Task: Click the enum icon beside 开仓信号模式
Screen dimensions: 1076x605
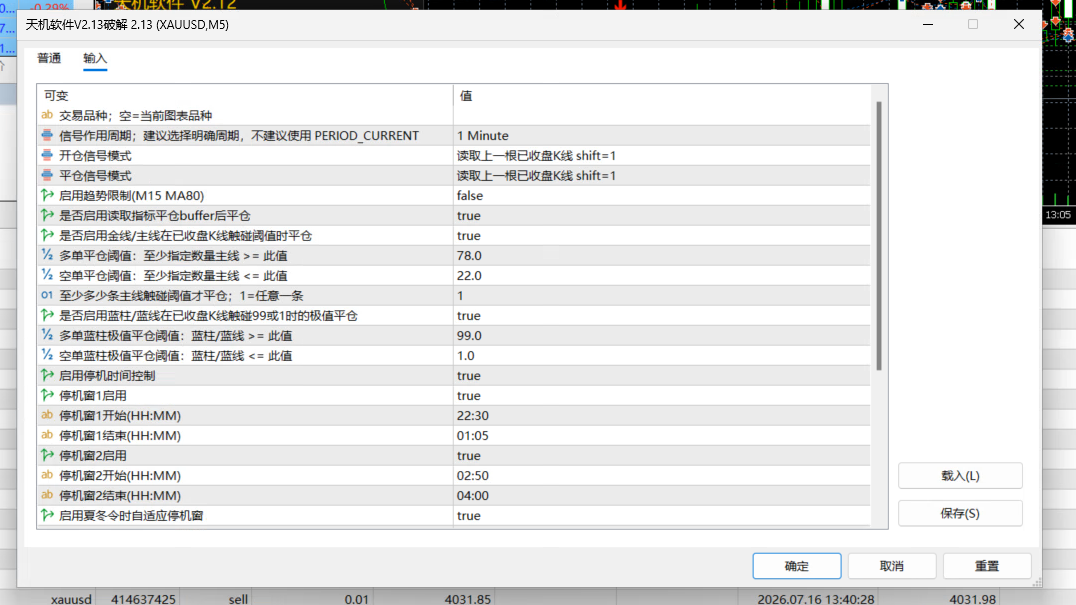Action: click(47, 155)
